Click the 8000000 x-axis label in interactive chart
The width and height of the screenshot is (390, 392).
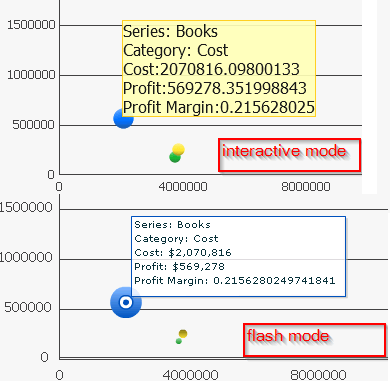pos(306,187)
